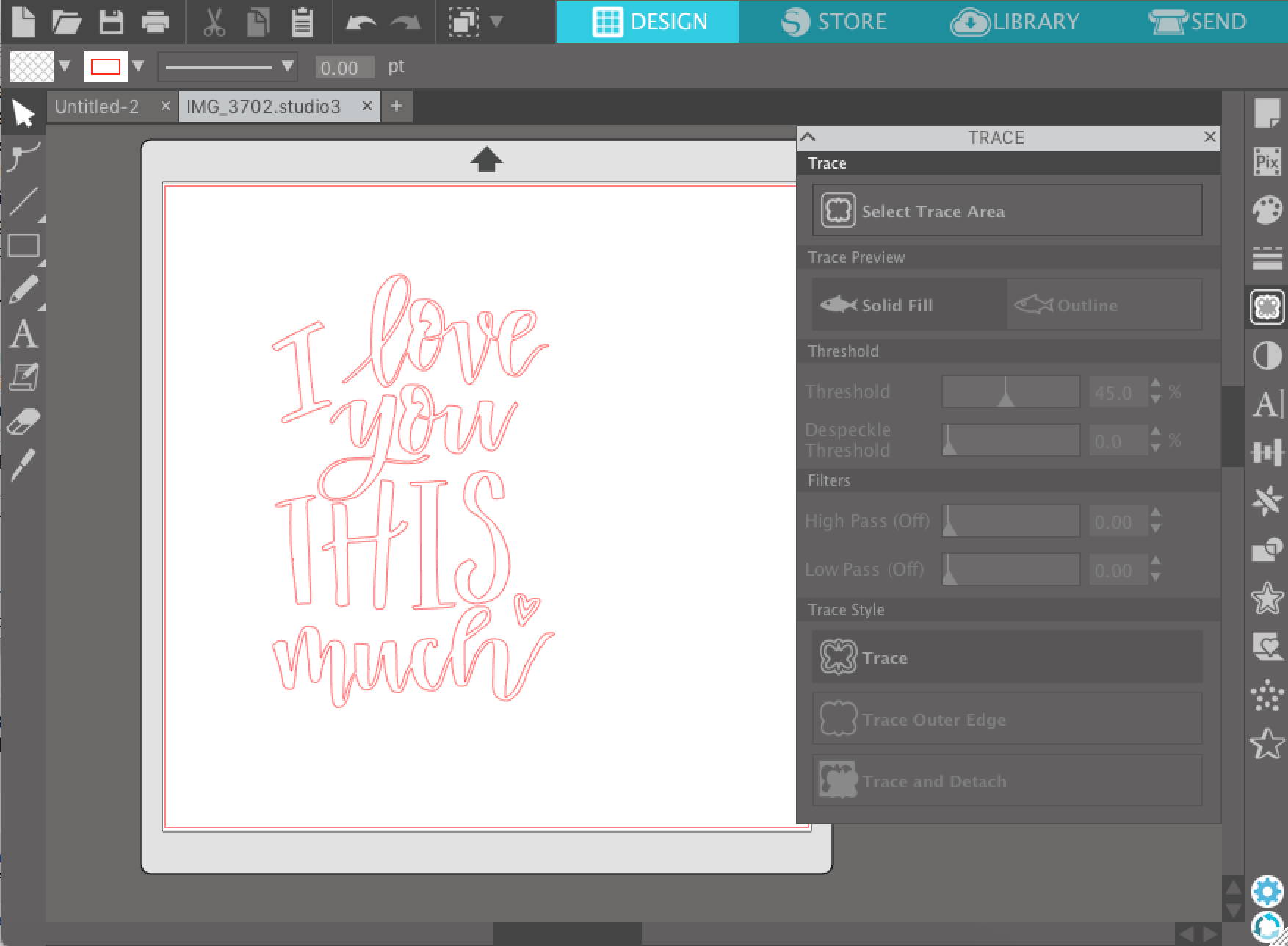
Task: Select the Rectangle drawing tool
Action: 23,245
